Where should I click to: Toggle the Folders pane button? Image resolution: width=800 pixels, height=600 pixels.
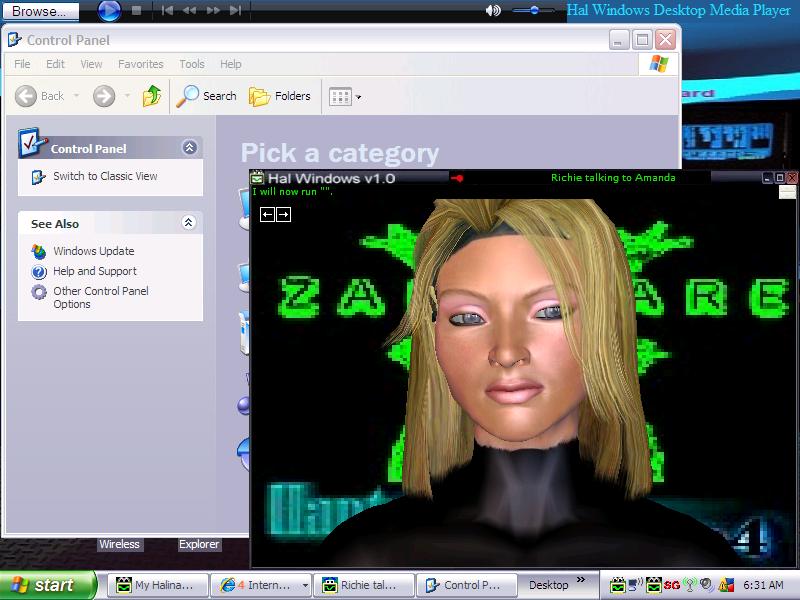pos(280,96)
